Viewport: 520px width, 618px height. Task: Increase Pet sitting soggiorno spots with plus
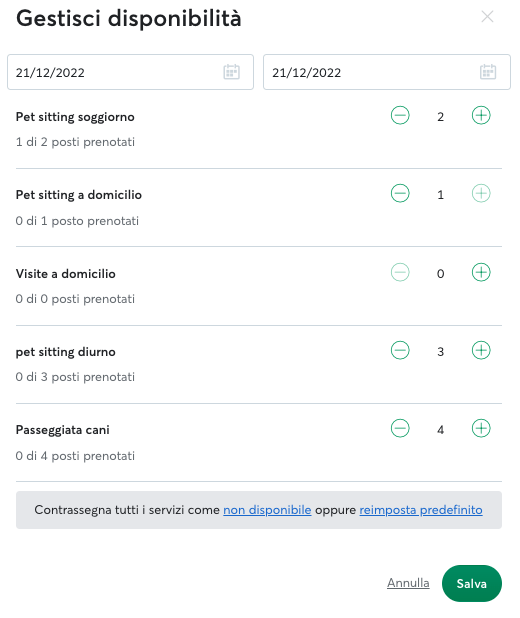pyautogui.click(x=481, y=115)
